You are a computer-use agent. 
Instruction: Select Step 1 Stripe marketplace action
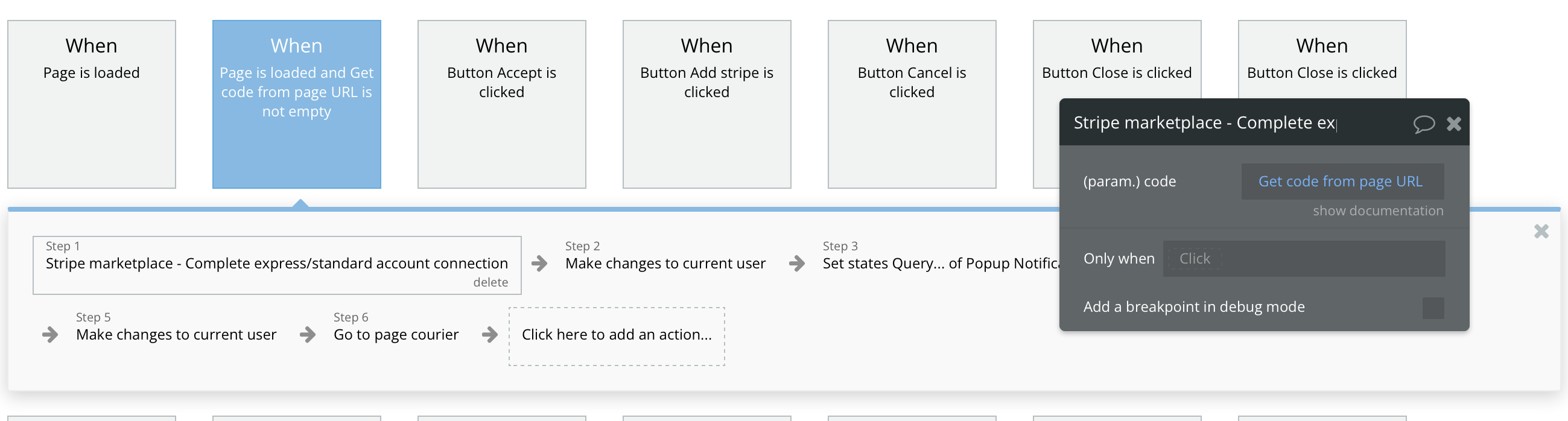pos(276,264)
